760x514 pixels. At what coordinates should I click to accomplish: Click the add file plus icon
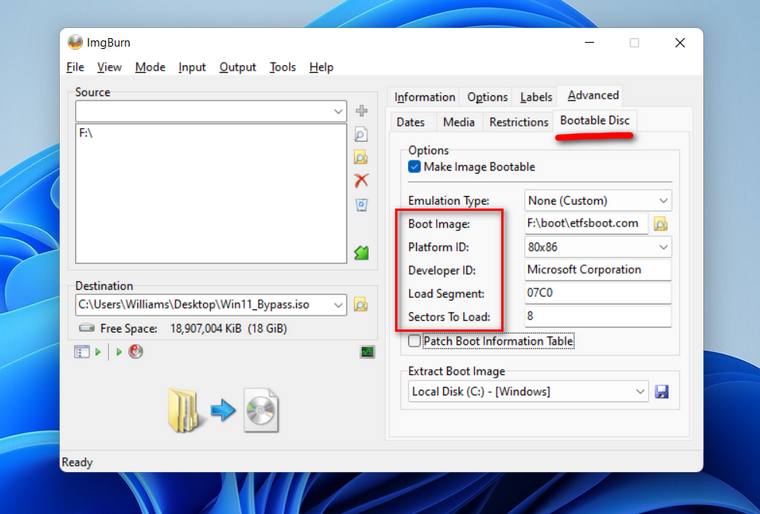coord(361,111)
